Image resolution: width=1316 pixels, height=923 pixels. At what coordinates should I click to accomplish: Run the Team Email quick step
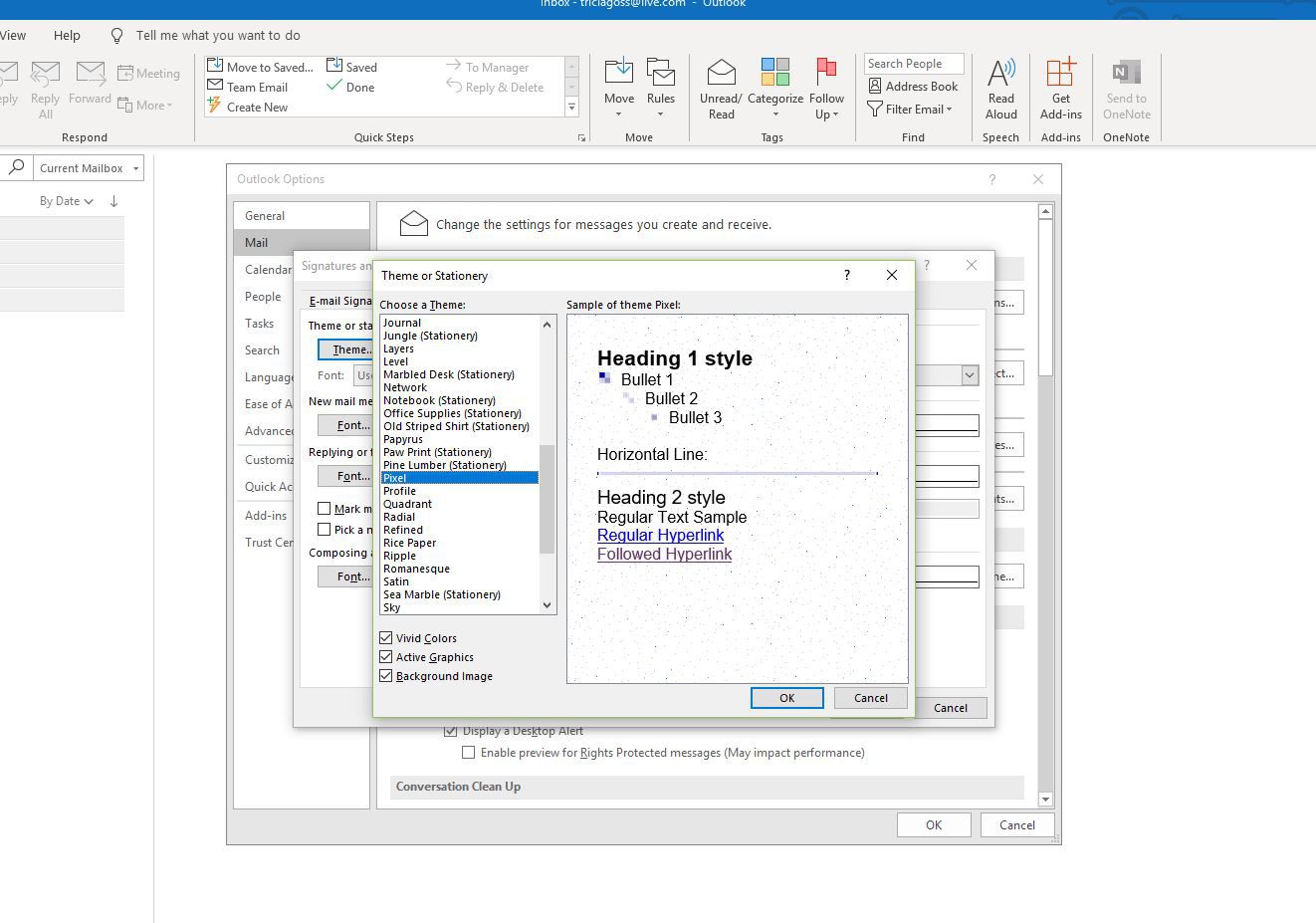tap(248, 87)
